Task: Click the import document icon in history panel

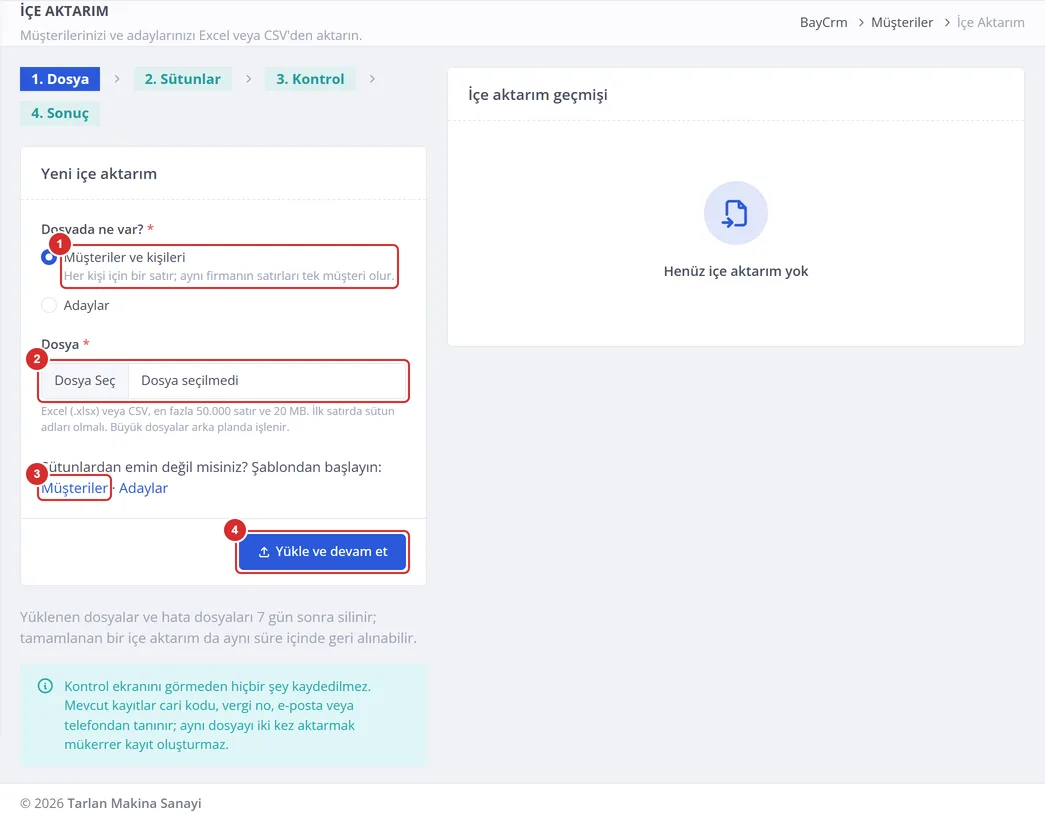Action: coord(735,213)
